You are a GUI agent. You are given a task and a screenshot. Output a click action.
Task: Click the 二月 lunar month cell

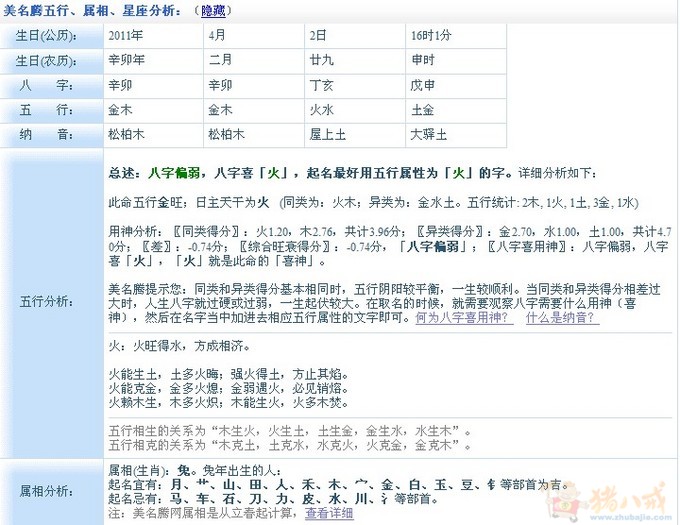point(254,61)
